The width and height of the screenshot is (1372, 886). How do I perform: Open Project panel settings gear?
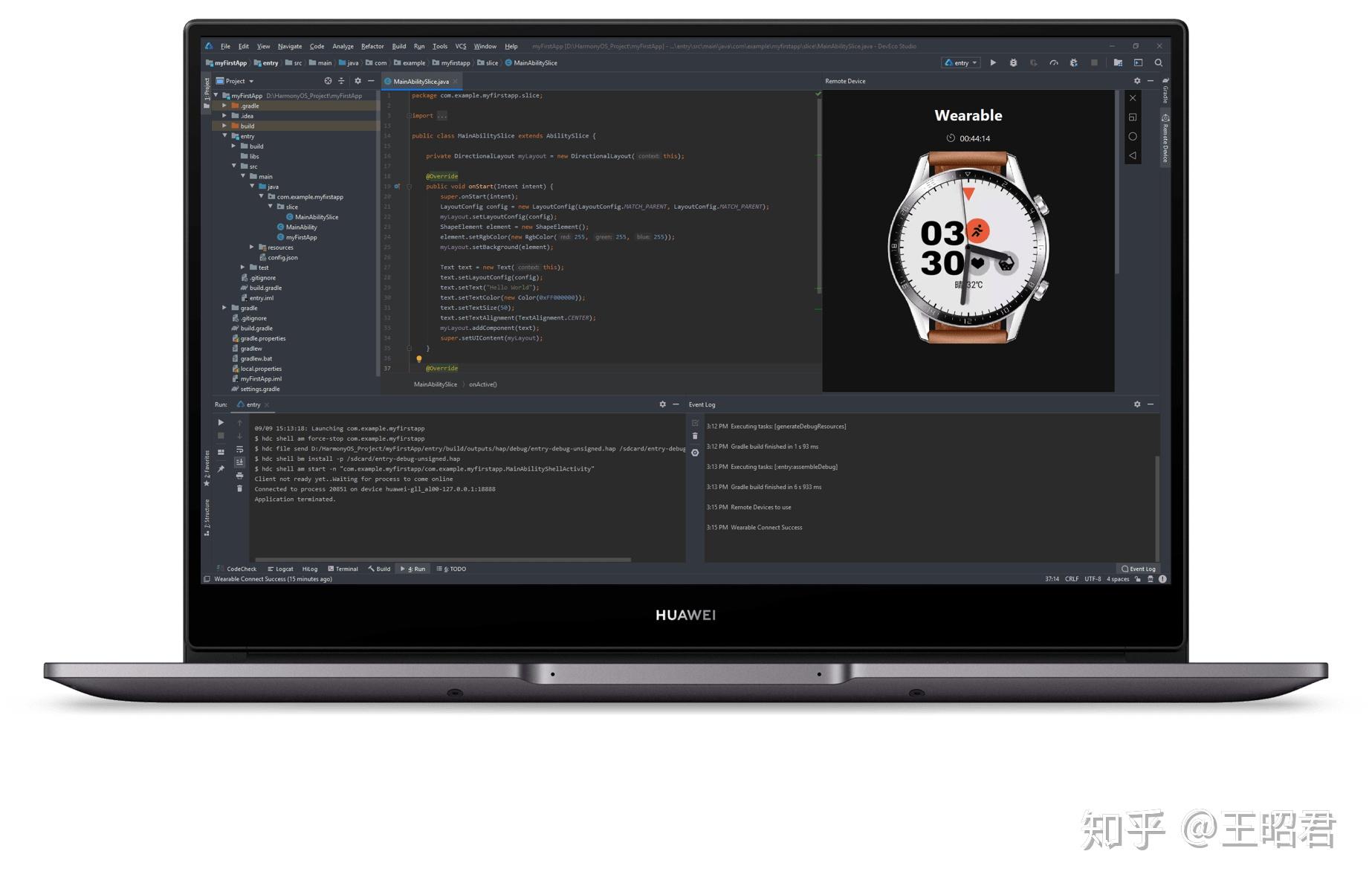(x=357, y=81)
